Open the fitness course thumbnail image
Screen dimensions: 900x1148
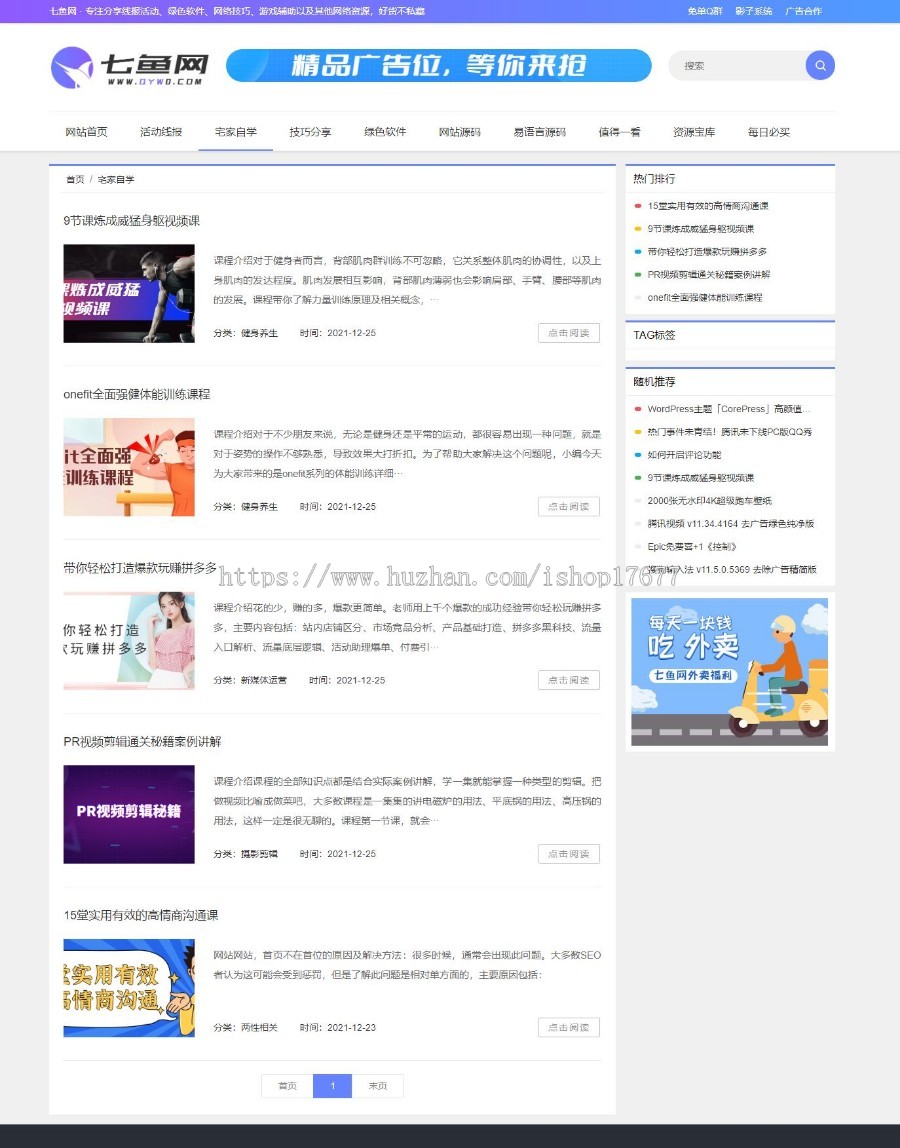(x=129, y=294)
